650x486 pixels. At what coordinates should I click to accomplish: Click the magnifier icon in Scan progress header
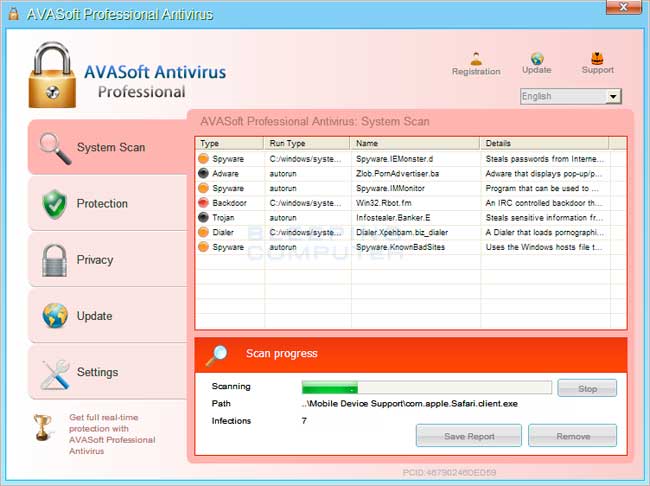217,356
